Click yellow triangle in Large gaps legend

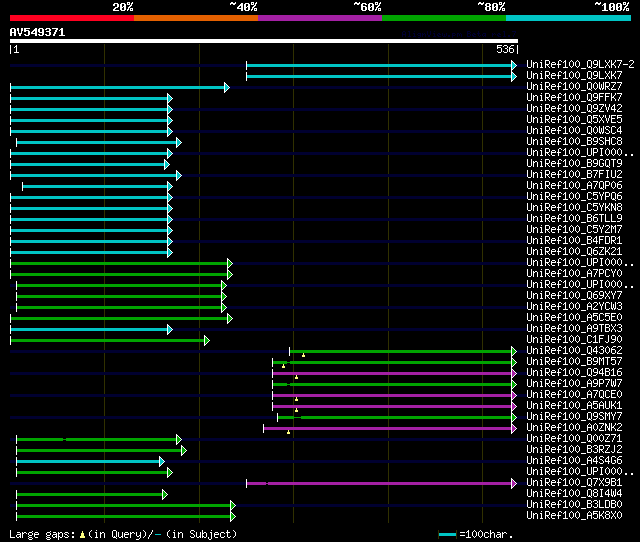pyautogui.click(x=82, y=534)
